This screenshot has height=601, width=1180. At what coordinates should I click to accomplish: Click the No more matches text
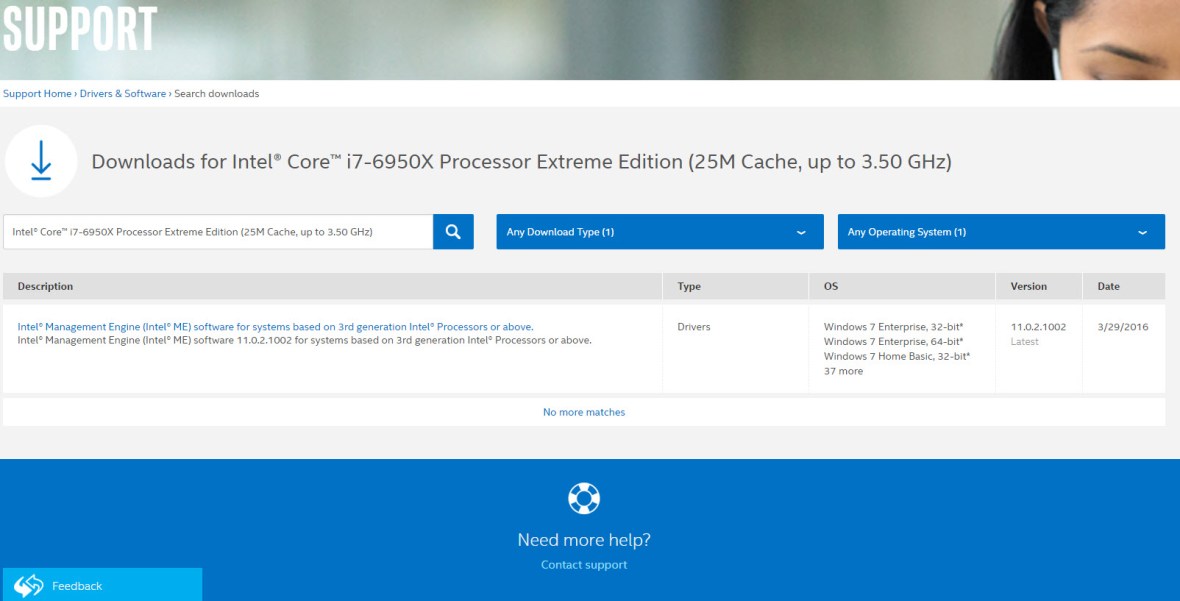583,411
